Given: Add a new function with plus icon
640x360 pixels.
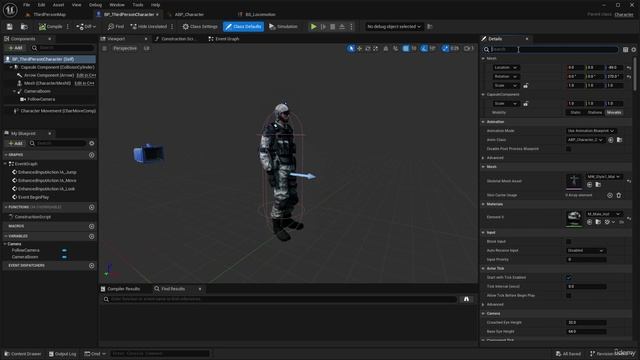Looking at the screenshot, I should [x=91, y=207].
